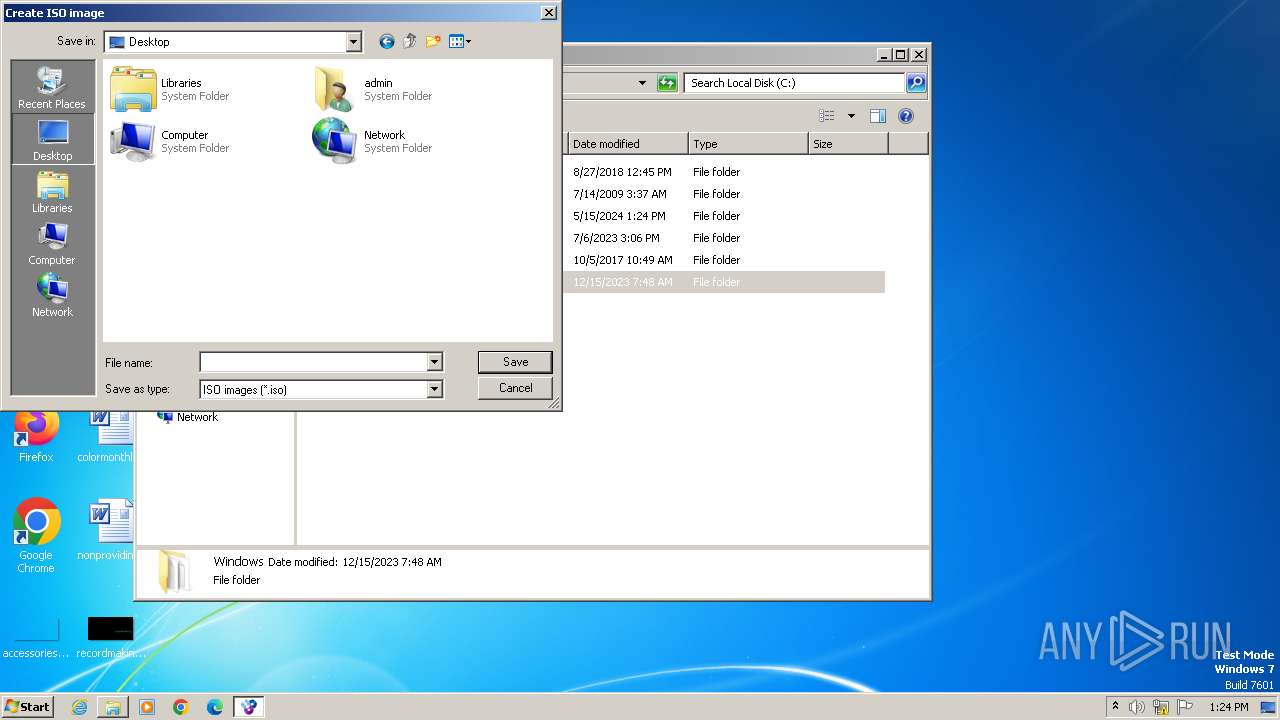1280x720 pixels.
Task: Select row dated 7/6/2023 3:06 PM
Action: point(724,238)
